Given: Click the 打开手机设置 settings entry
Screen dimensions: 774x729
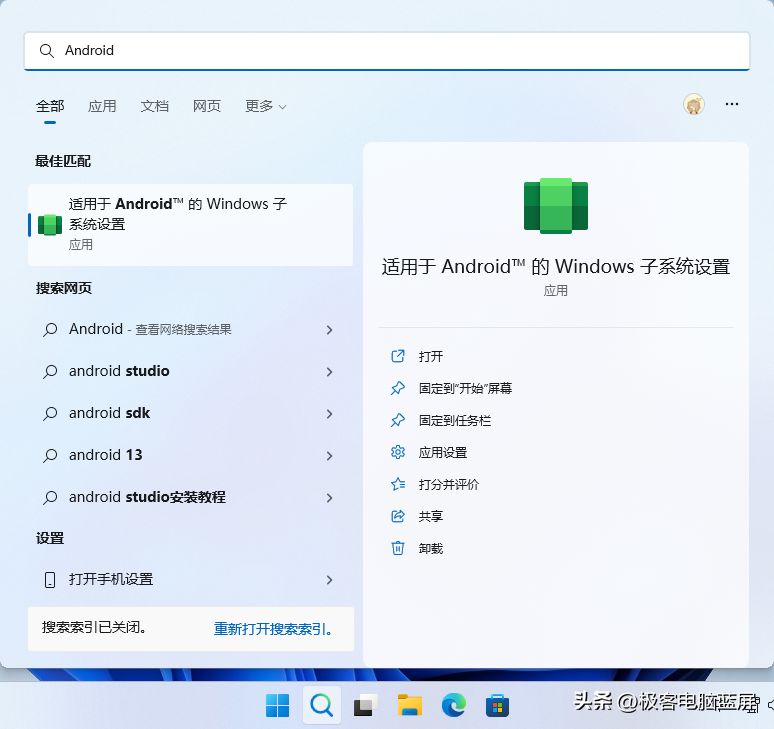Looking at the screenshot, I should [x=191, y=579].
